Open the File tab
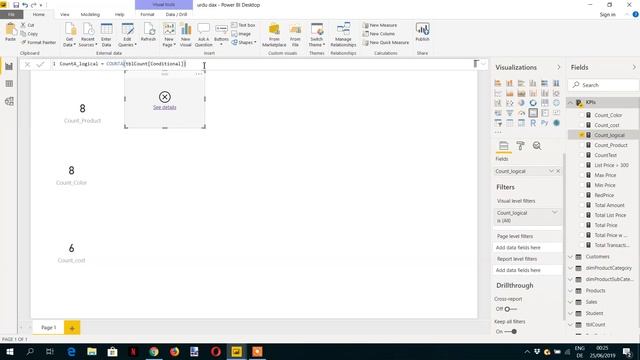Screen dimensions: 640x360 [11, 14]
